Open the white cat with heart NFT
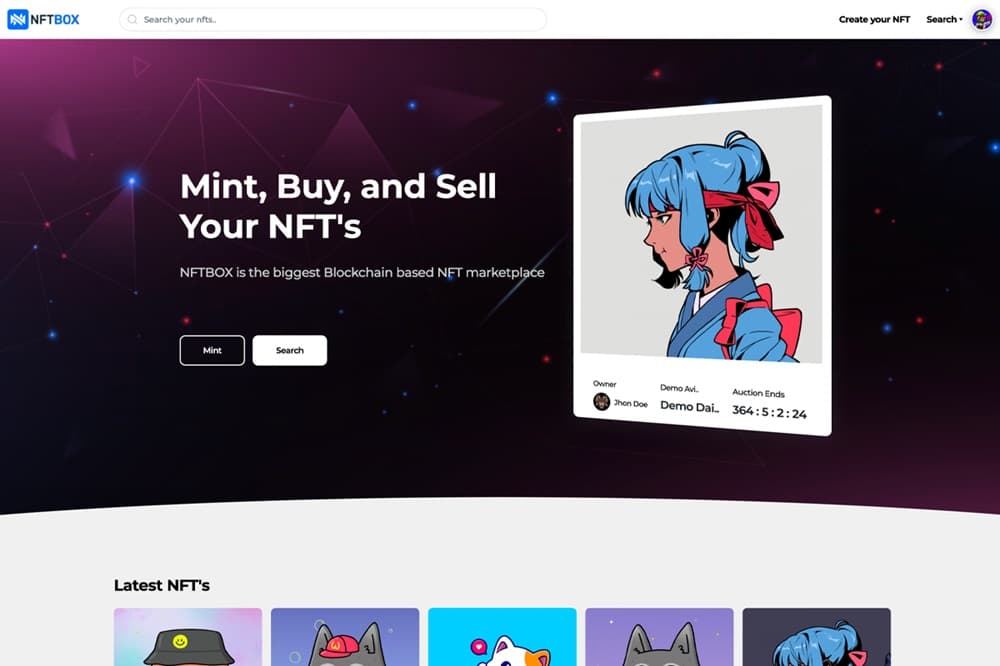Viewport: 1000px width, 666px height. click(x=502, y=637)
